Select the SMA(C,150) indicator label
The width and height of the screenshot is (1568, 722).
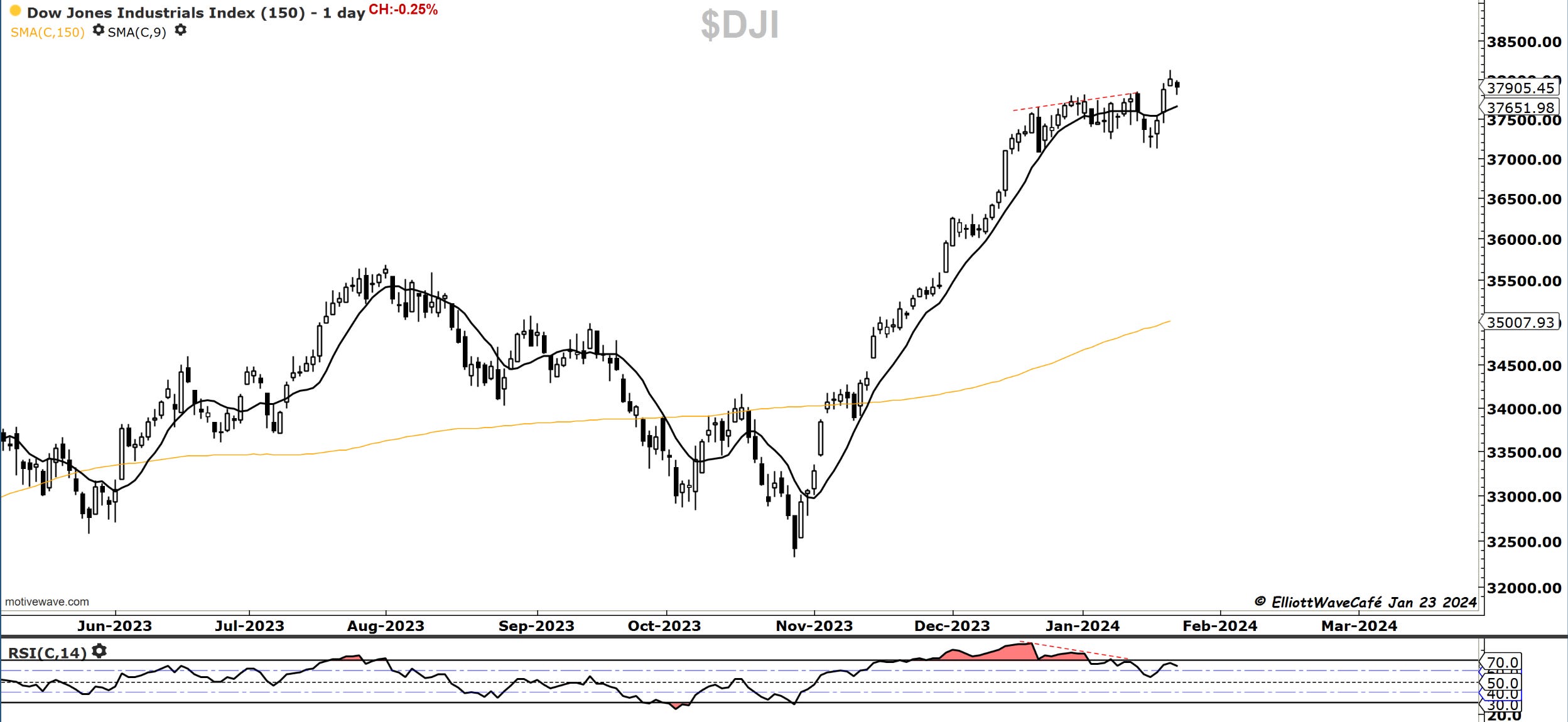47,32
